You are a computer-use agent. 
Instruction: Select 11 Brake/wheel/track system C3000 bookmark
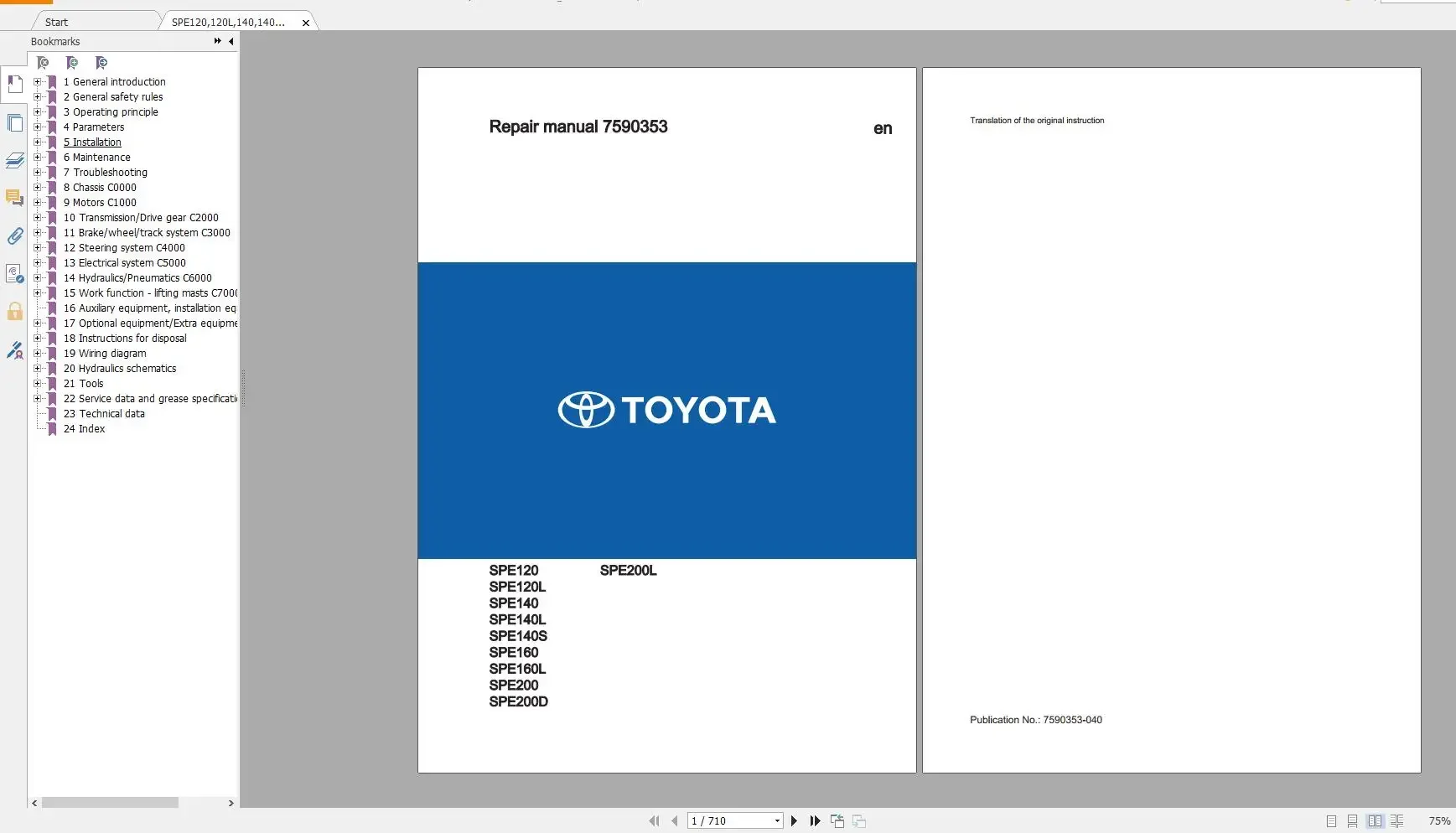[x=147, y=233]
